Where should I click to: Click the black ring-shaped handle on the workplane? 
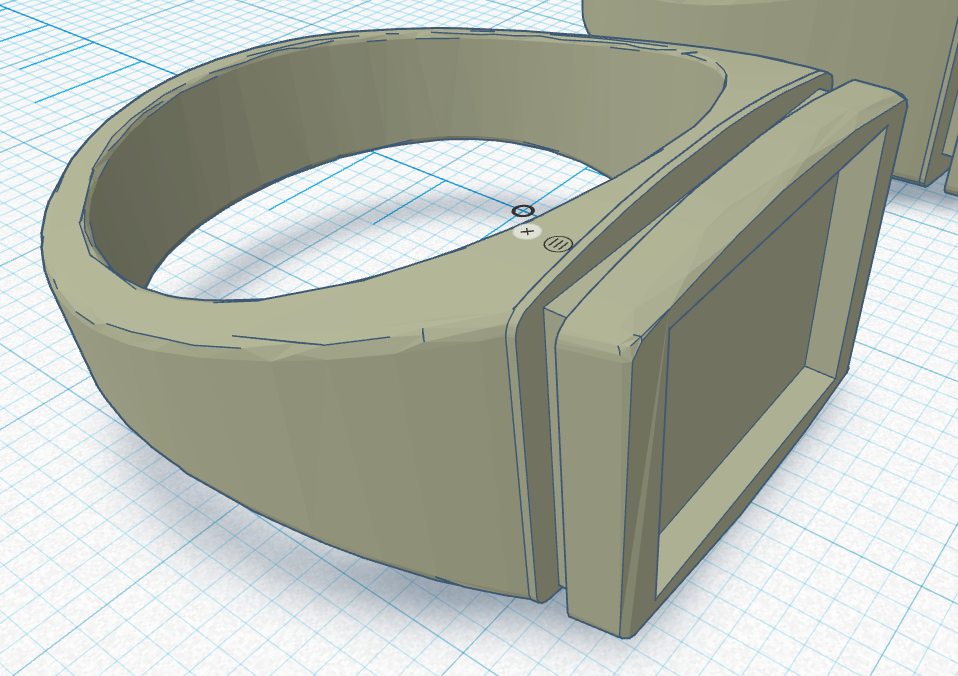(523, 211)
